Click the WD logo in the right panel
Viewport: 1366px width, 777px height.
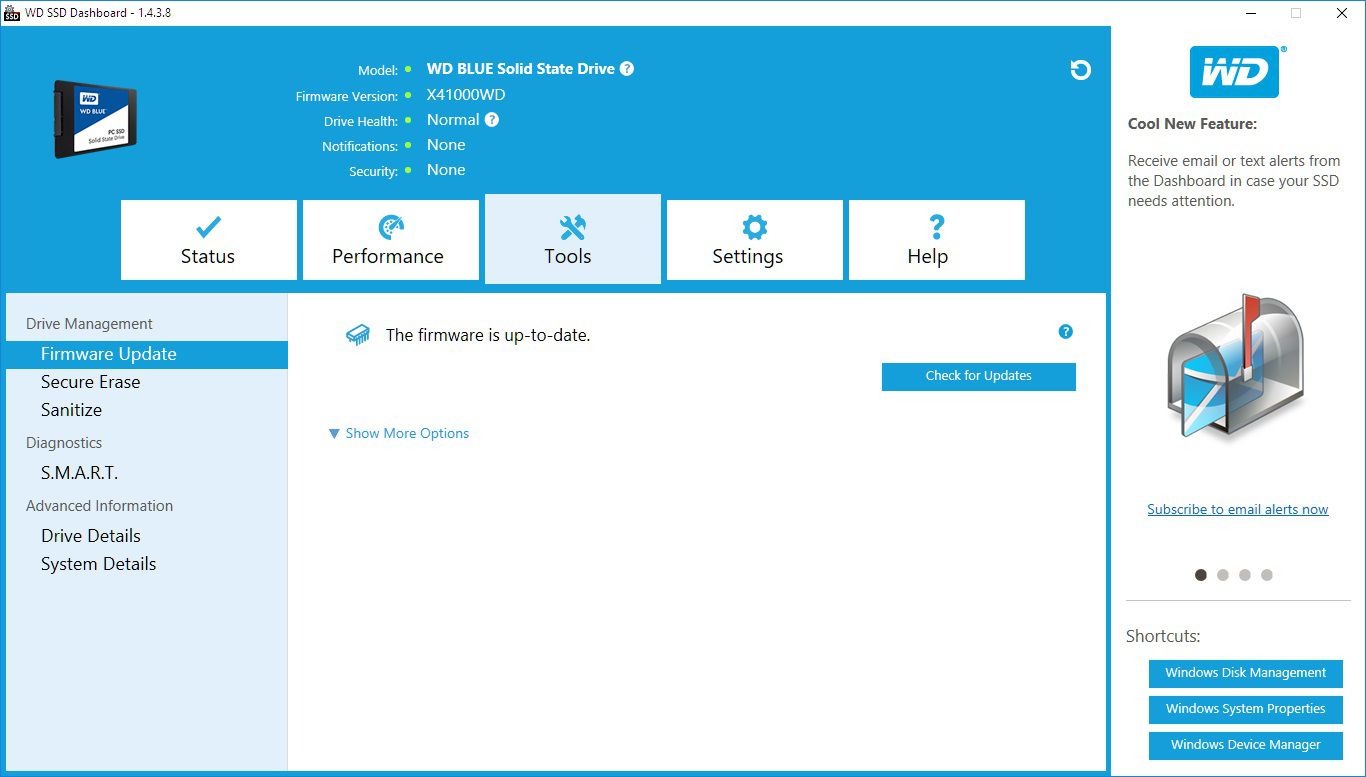[1237, 71]
